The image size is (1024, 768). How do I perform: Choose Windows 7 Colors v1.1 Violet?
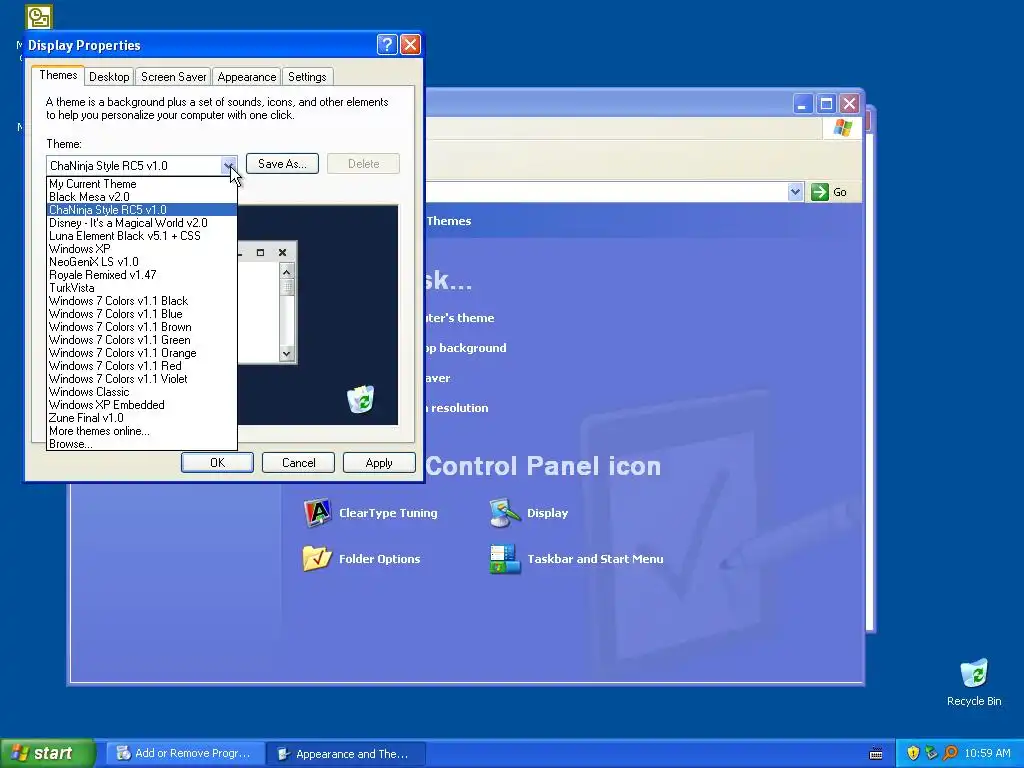pos(142,379)
